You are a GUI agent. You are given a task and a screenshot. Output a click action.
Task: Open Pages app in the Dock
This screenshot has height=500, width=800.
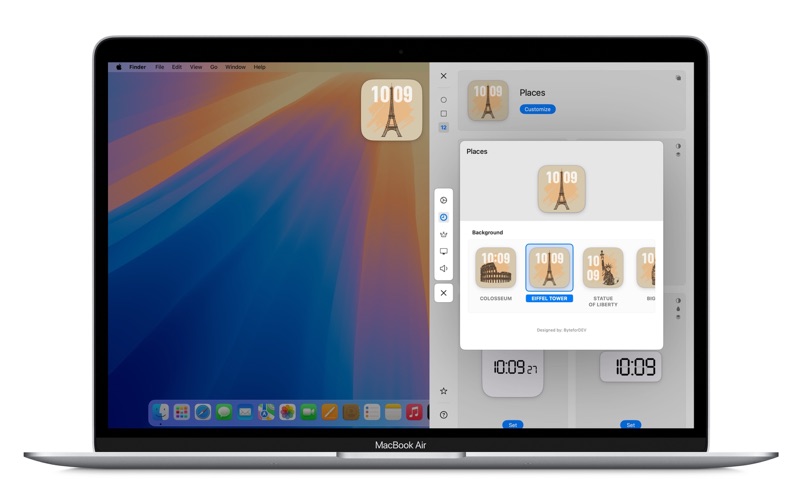pos(330,412)
